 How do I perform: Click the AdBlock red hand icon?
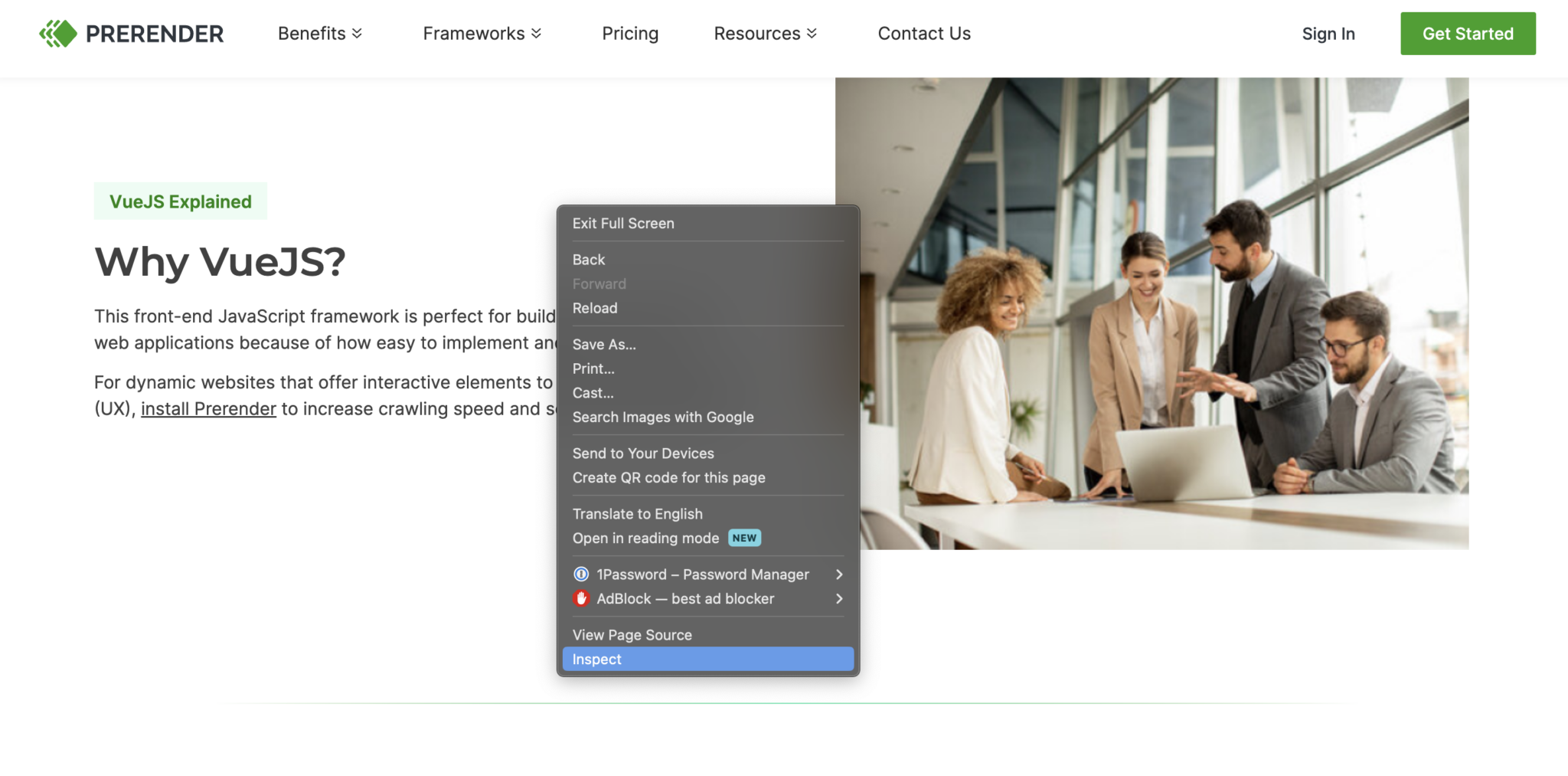click(581, 598)
